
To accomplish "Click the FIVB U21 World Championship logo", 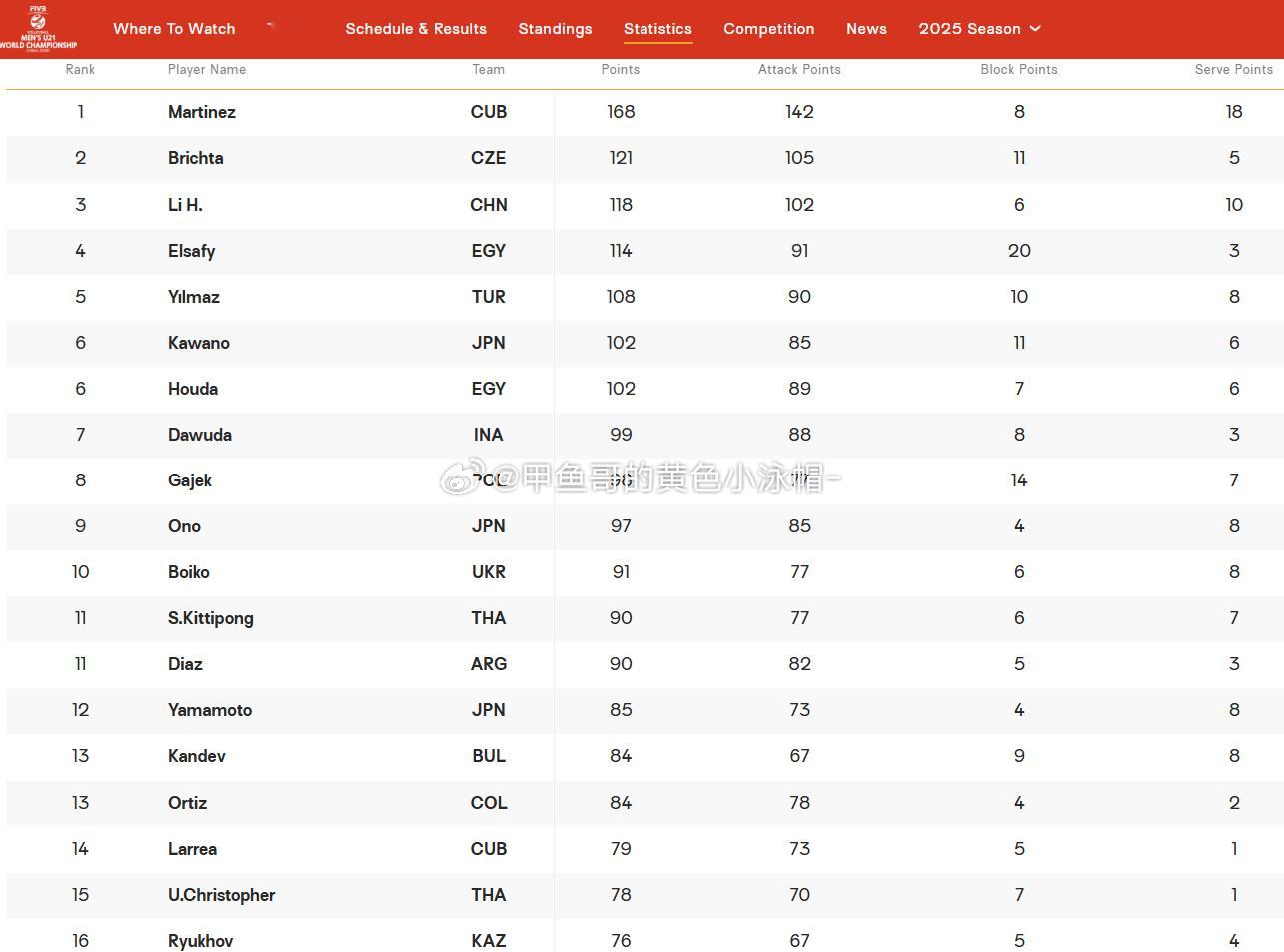I will (x=38, y=28).
